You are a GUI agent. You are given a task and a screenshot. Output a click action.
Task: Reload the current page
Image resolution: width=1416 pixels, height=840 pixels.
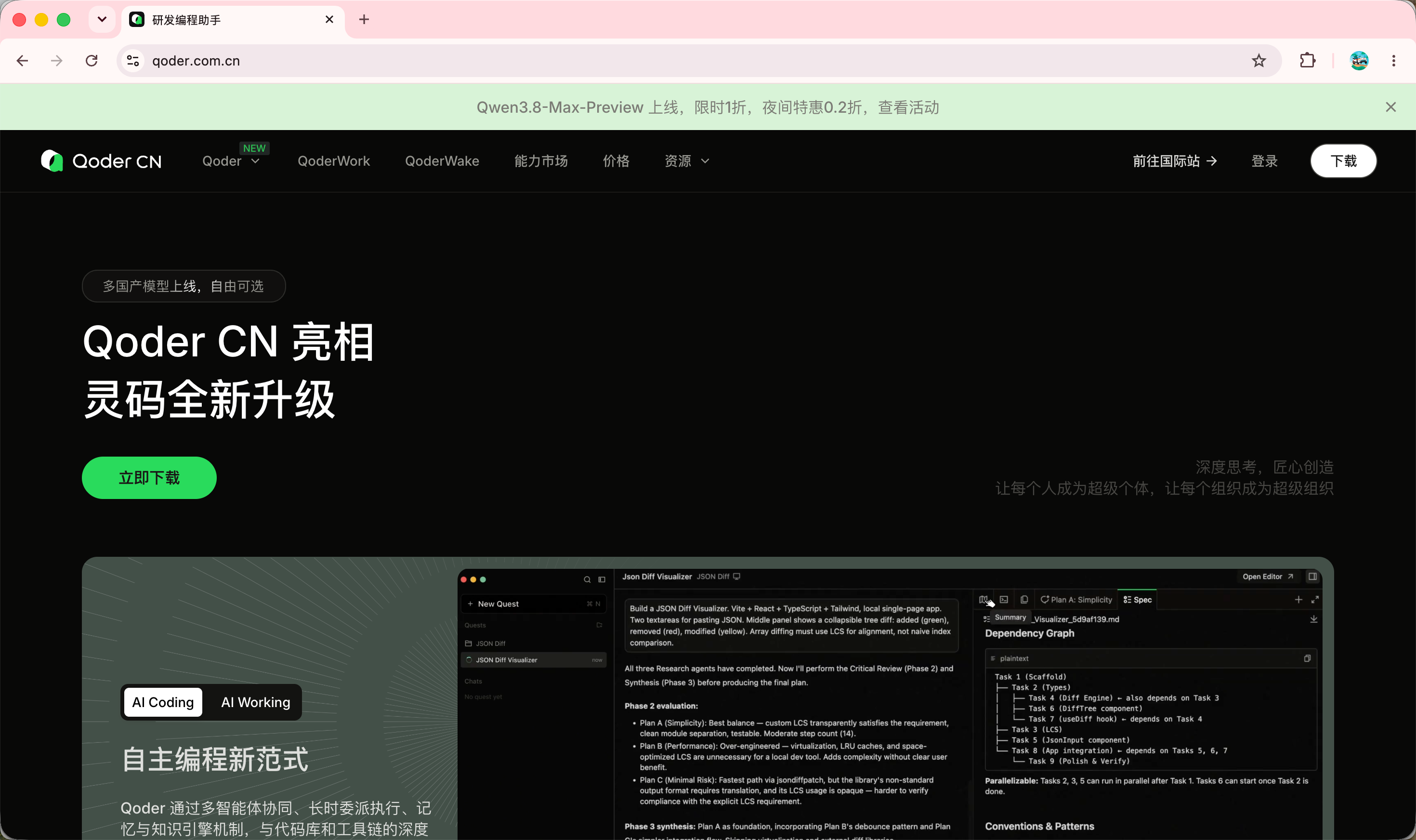(92, 61)
